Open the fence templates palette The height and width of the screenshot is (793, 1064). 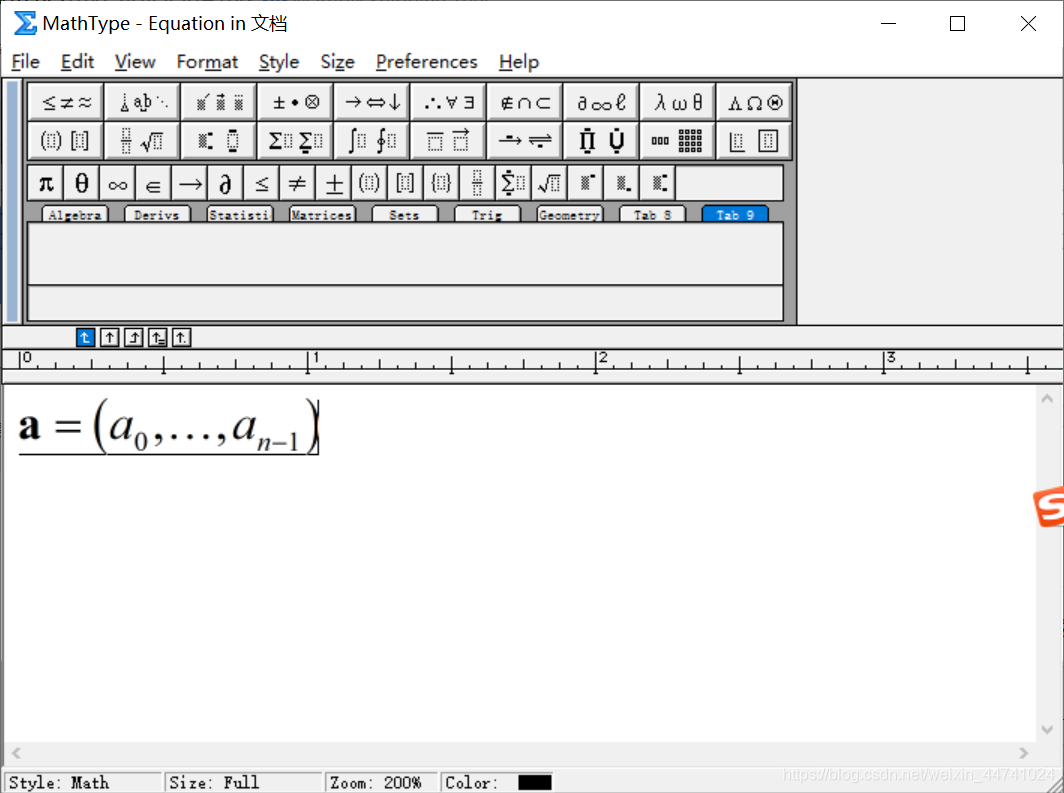pos(64,140)
